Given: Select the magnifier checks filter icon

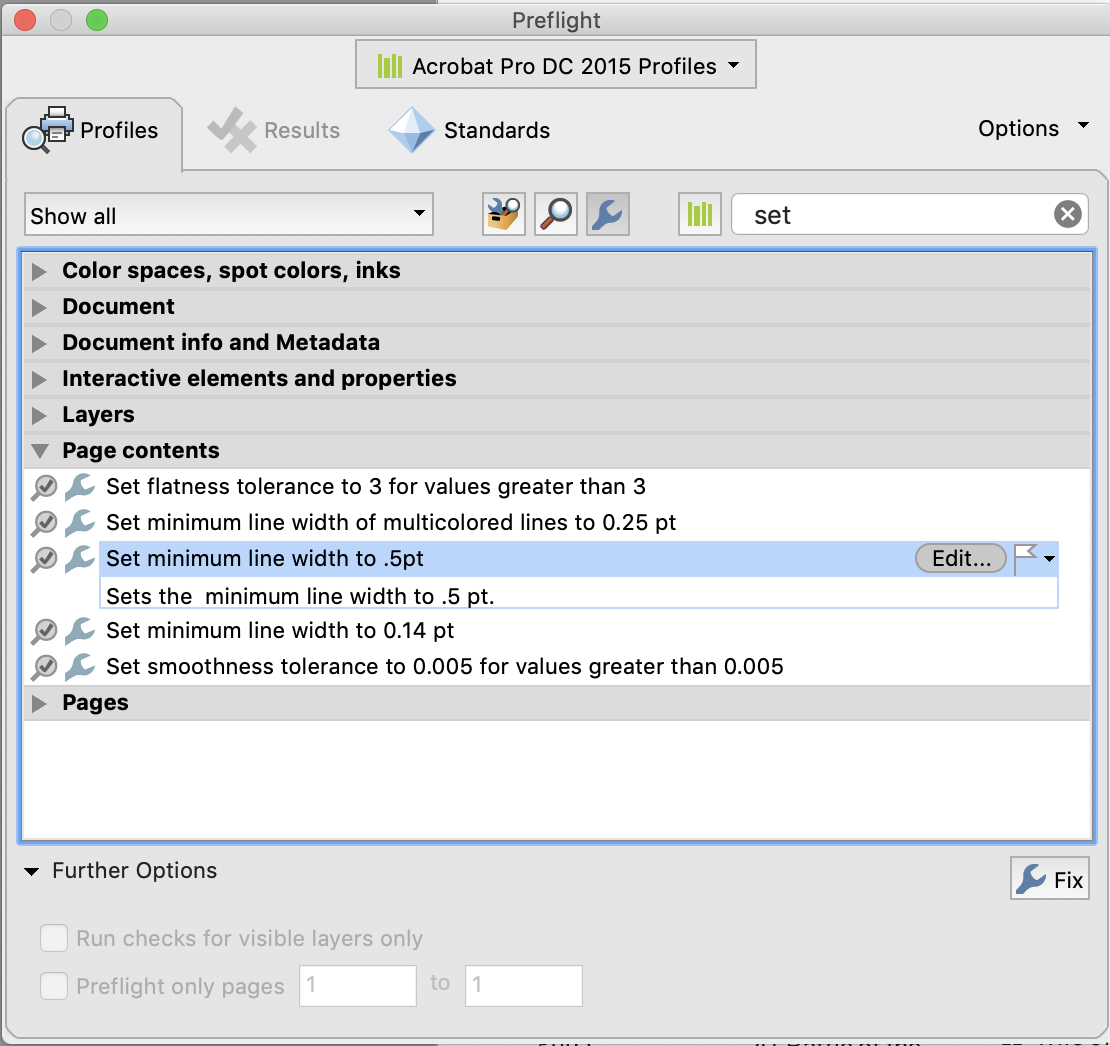Looking at the screenshot, I should (556, 214).
